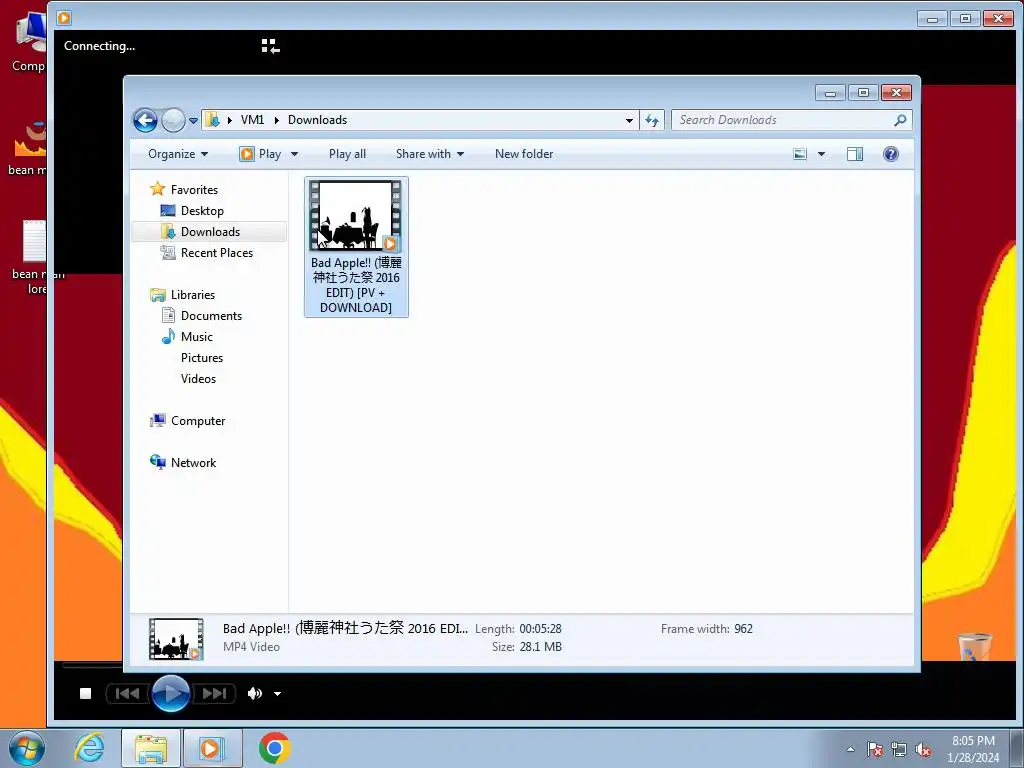Open Explorer help question mark icon
The image size is (1024, 768).
tap(891, 154)
